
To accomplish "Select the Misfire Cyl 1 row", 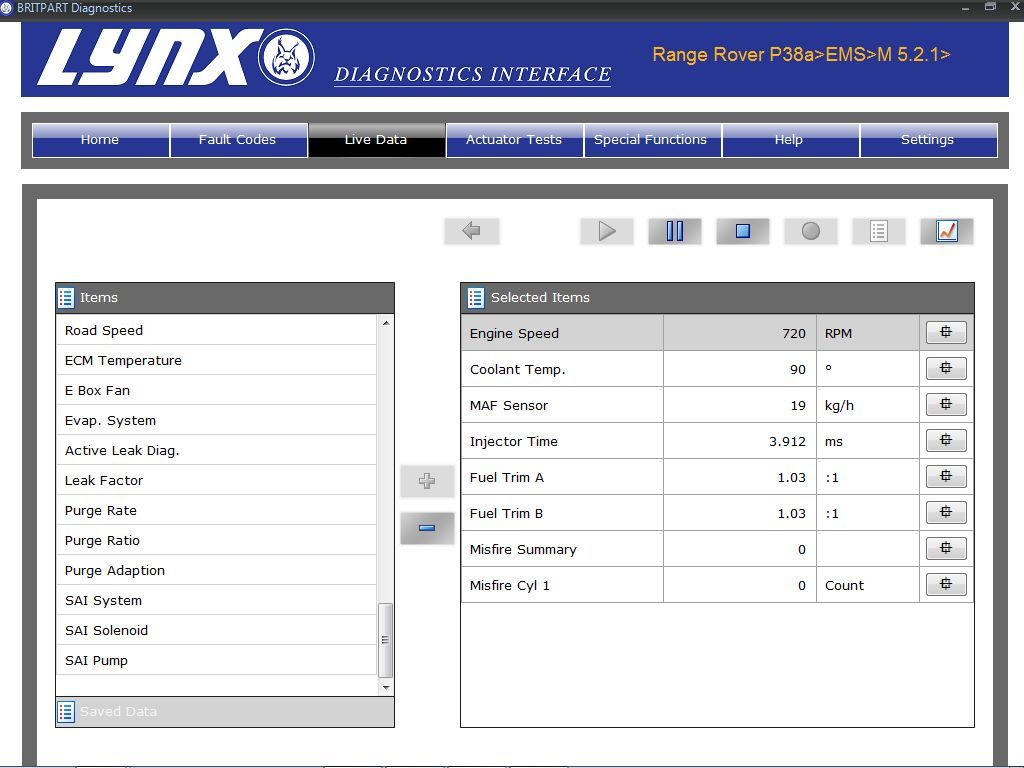I will pos(717,584).
